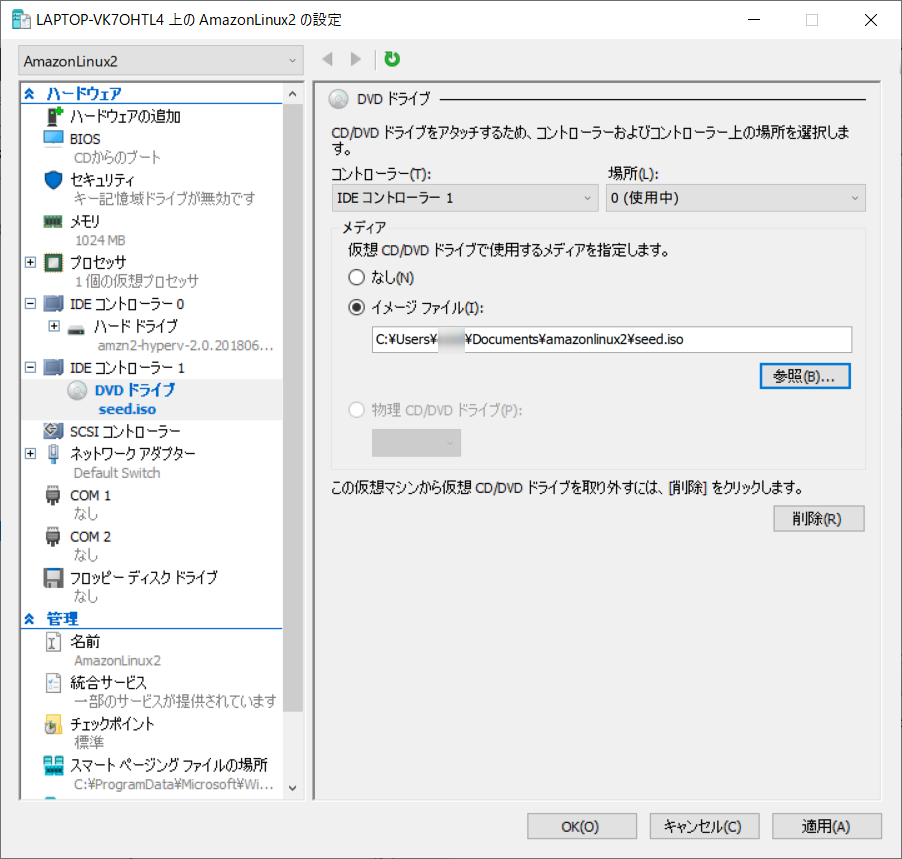Click the 適用(A) apply button
The image size is (902, 859).
click(x=827, y=826)
